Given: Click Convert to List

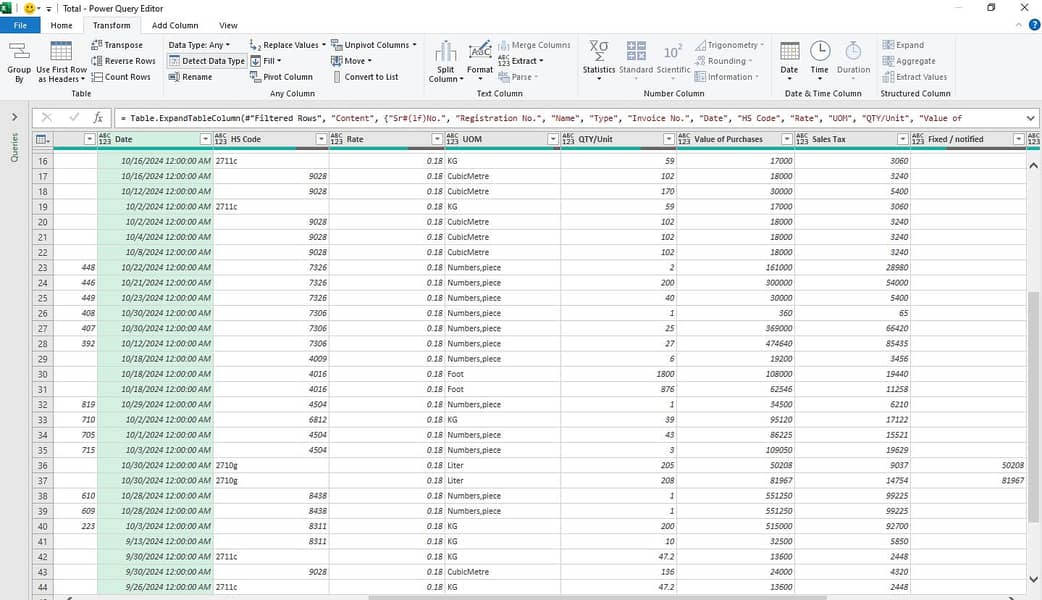Looking at the screenshot, I should [365, 76].
